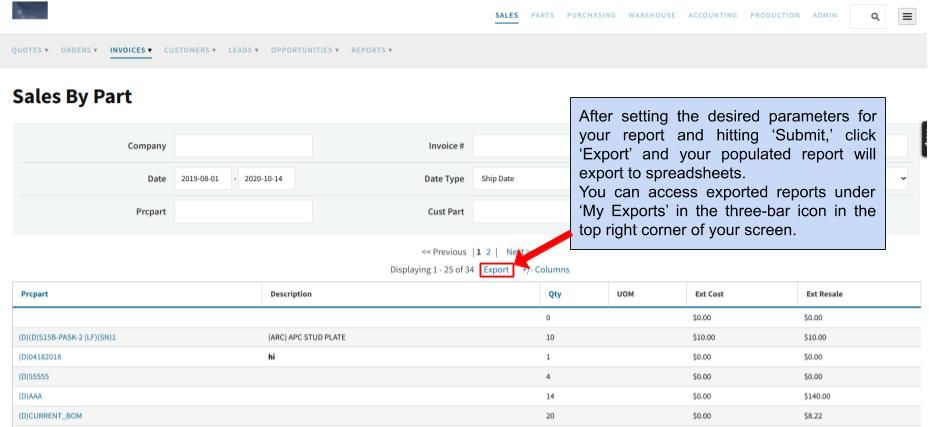Screen dimensions: 929x427
Task: Click 'Displaying 1 - 25 of 34' text
Action: pyautogui.click(x=432, y=269)
